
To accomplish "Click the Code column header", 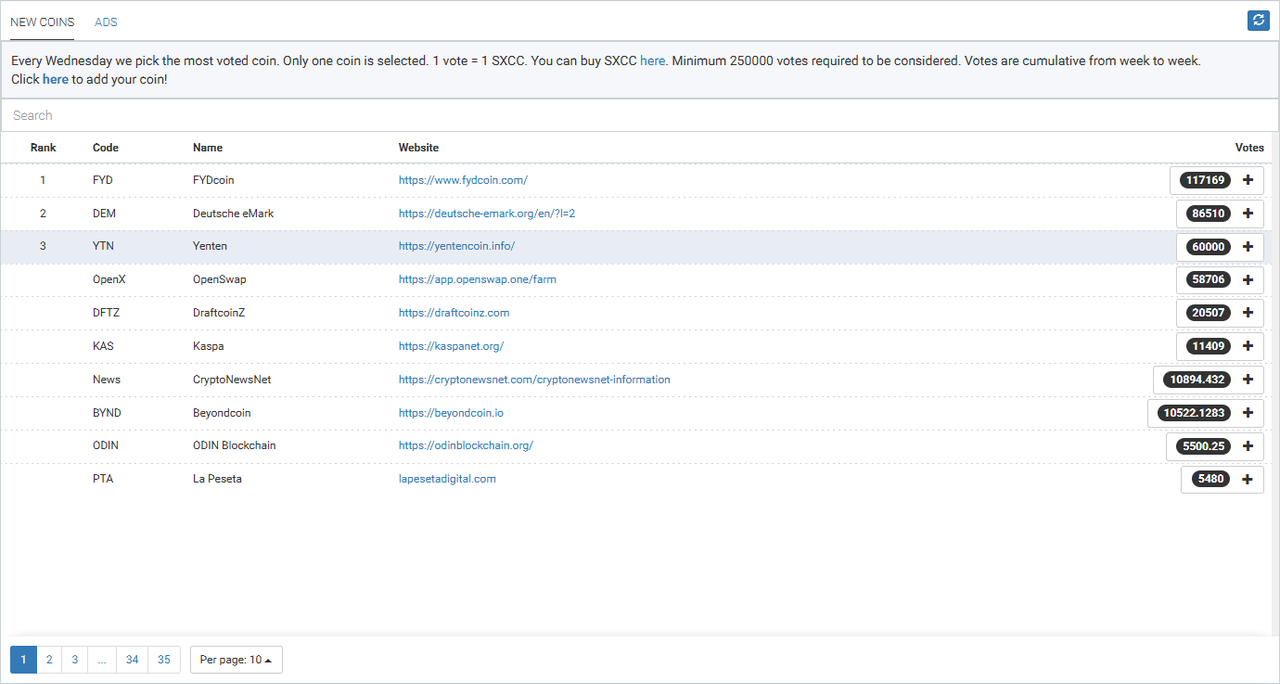I will [x=105, y=147].
